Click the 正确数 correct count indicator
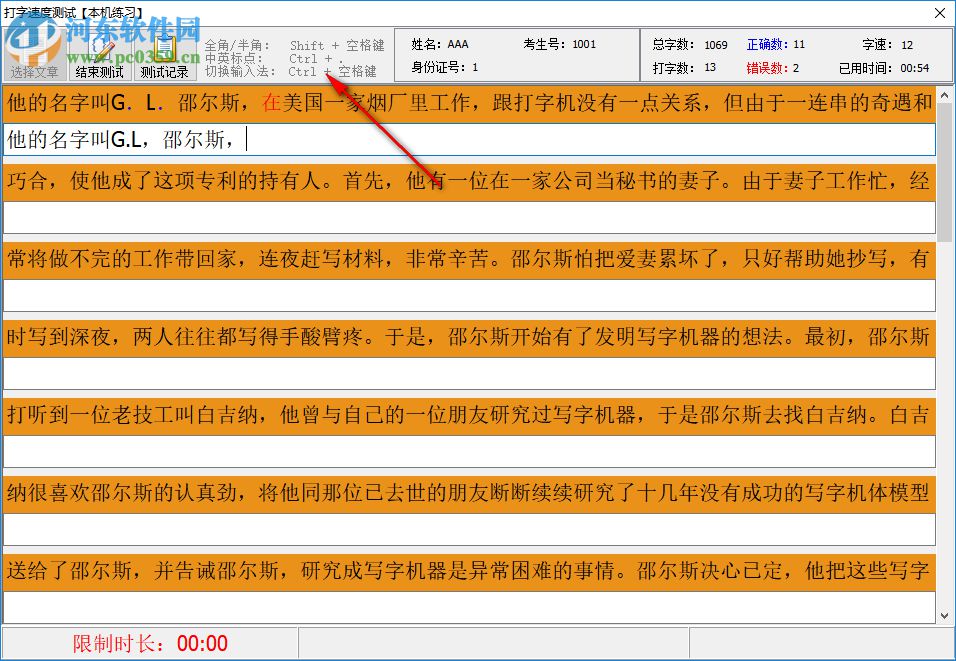Screen dimensions: 956x661 (x=774, y=44)
